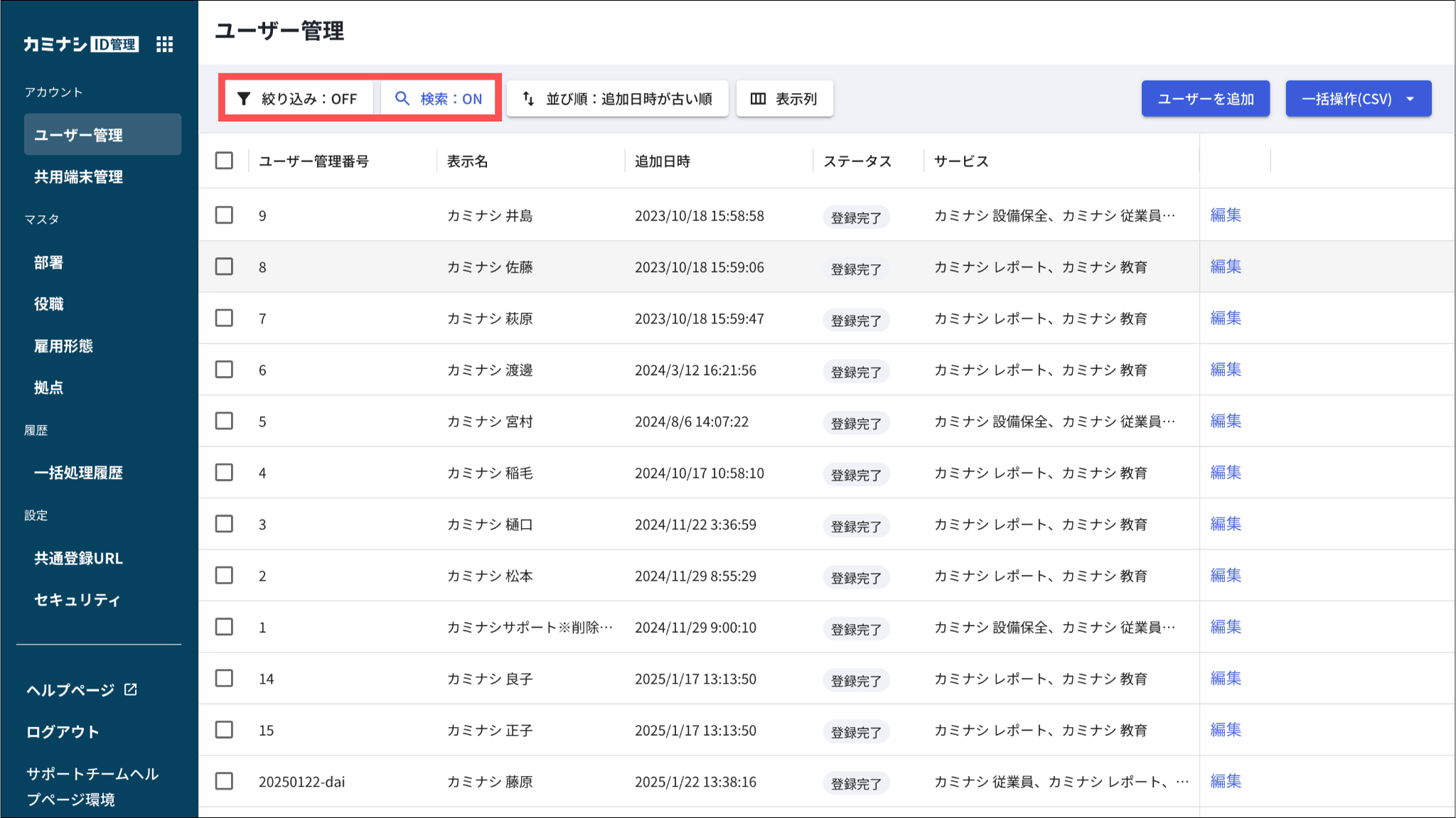Click the external link icon beside ヘルプページ
Viewport: 1456px width, 818px height.
click(x=131, y=689)
